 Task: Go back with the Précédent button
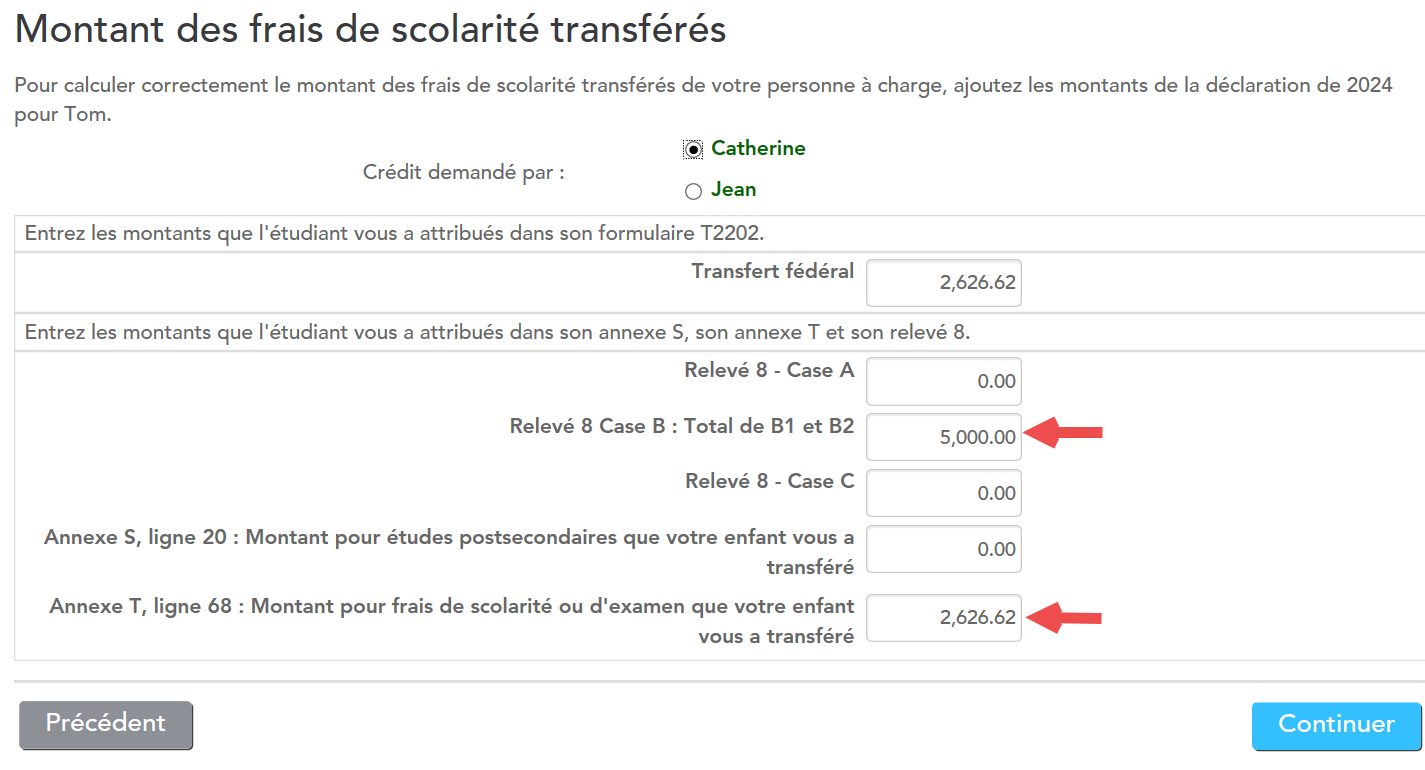(x=106, y=725)
